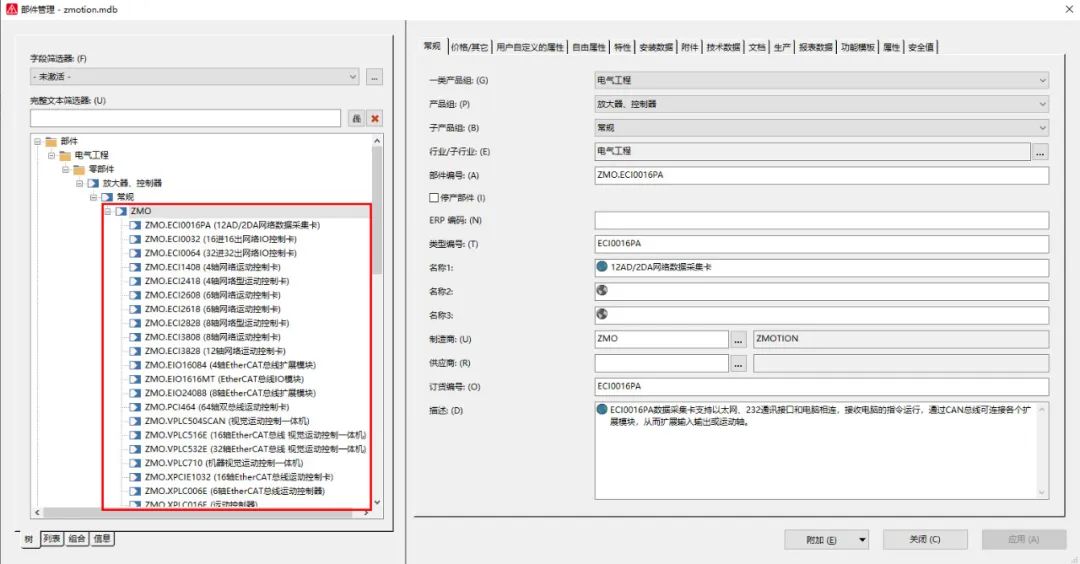The width and height of the screenshot is (1080, 564).
Task: Click into the 完整文本筛选器 input field
Action: tap(185, 118)
